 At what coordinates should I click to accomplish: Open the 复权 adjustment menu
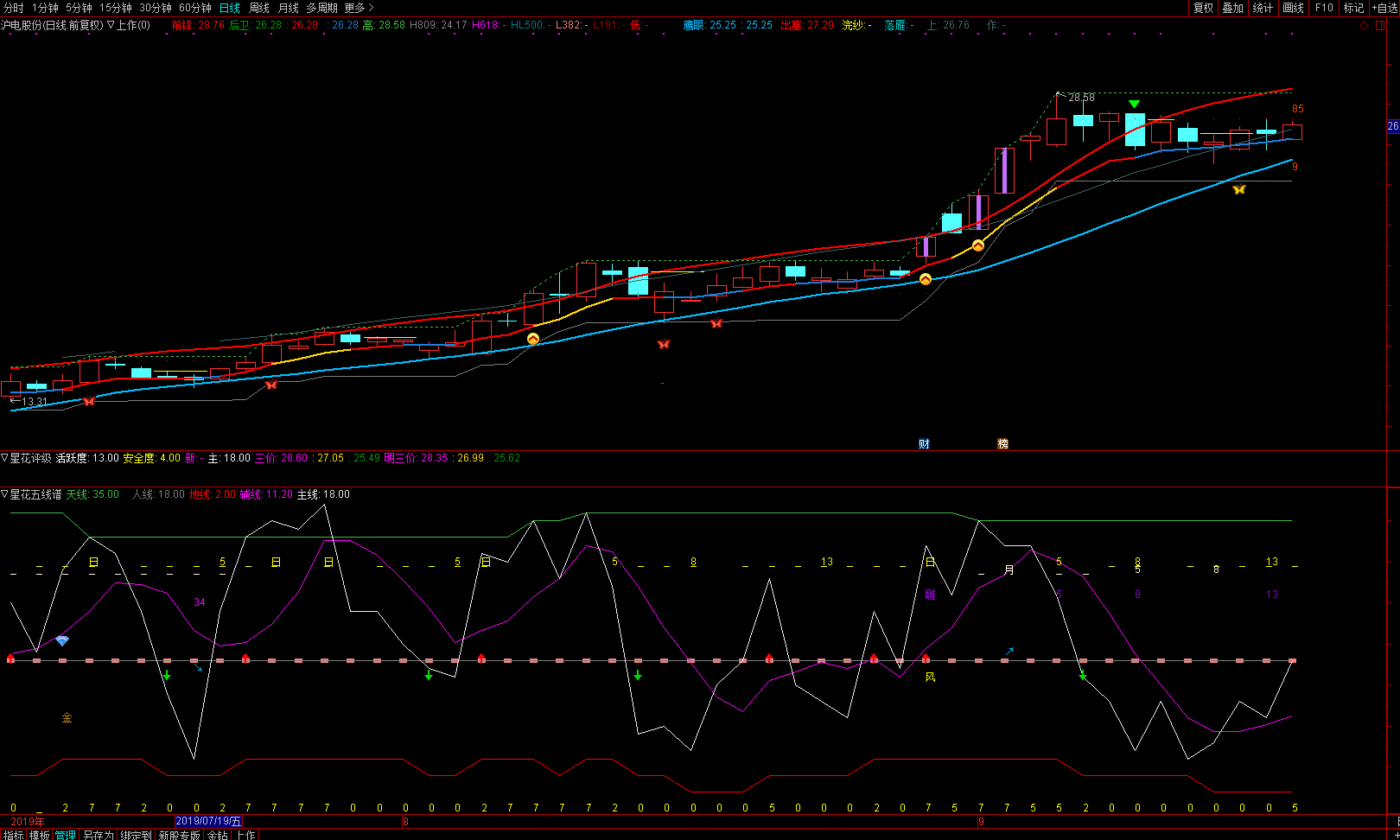tap(1204, 8)
